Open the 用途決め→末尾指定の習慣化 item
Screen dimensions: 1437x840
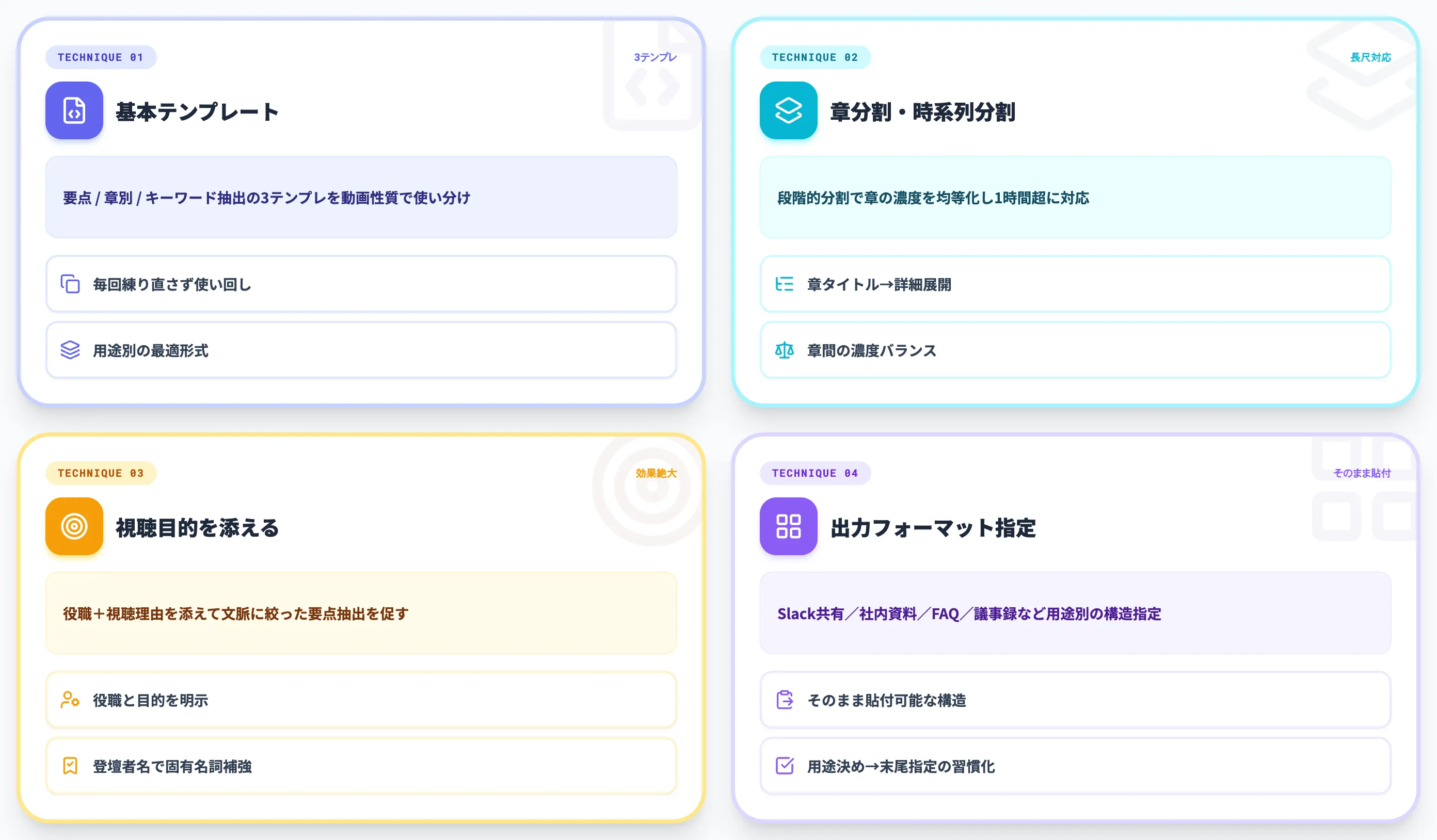pyautogui.click(x=1075, y=766)
